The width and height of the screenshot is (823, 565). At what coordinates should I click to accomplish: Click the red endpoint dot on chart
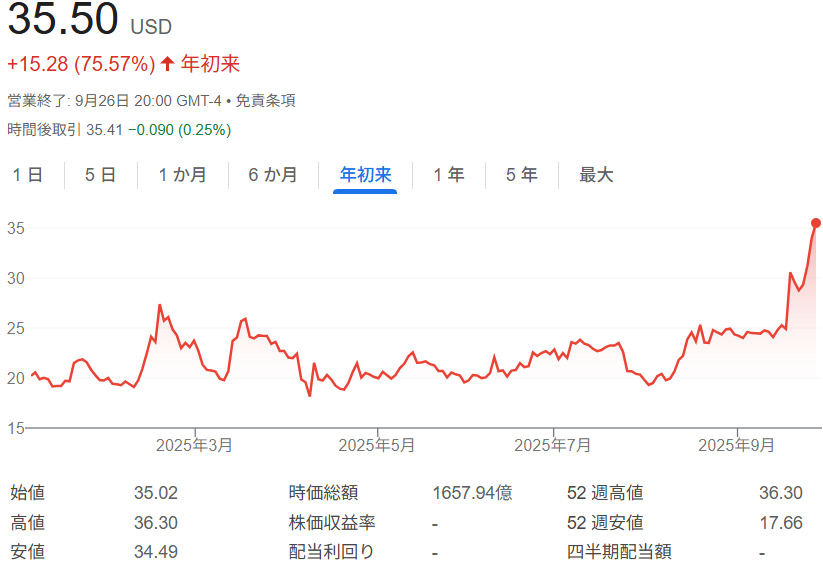coord(815,223)
